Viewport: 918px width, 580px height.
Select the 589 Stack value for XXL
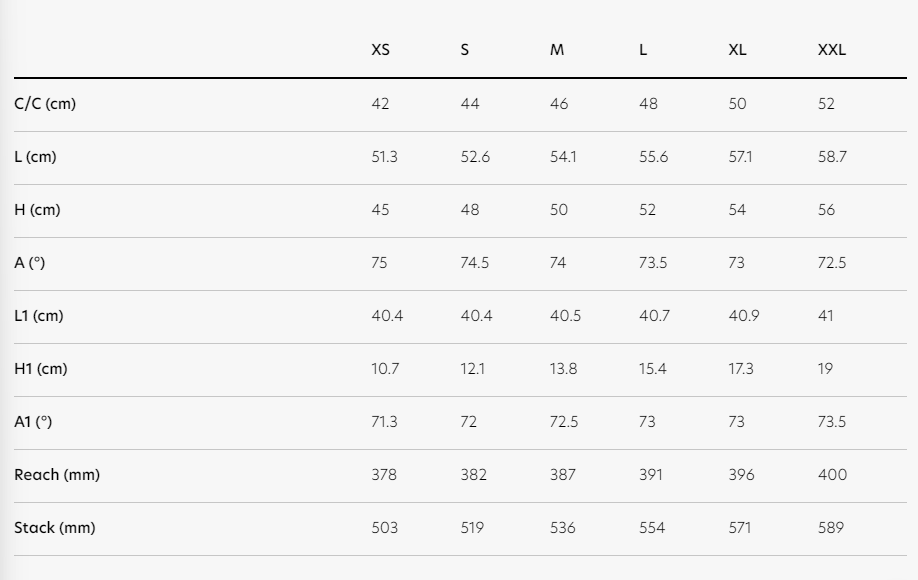830,528
